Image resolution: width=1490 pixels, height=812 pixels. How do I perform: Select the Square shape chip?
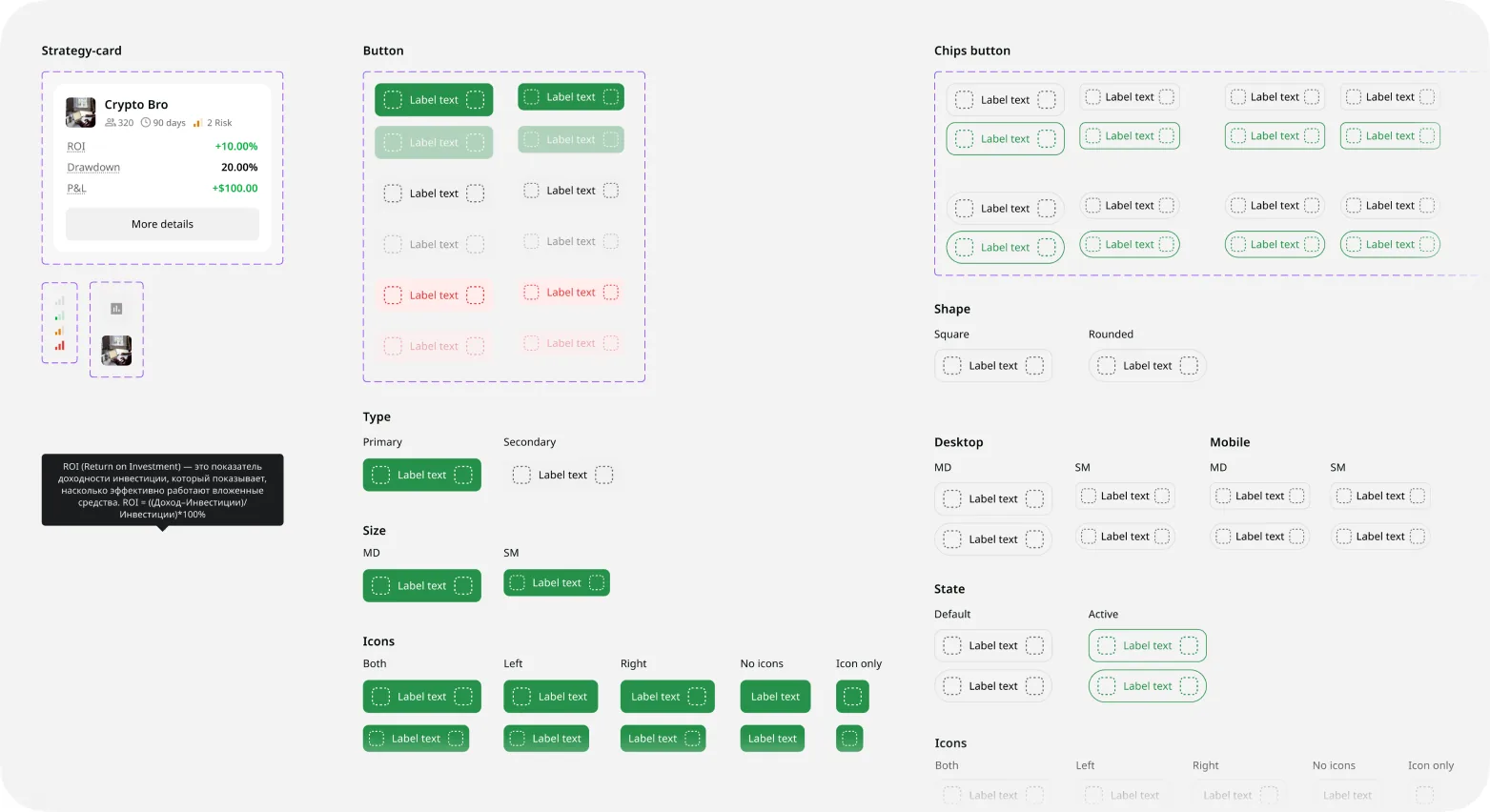(993, 366)
